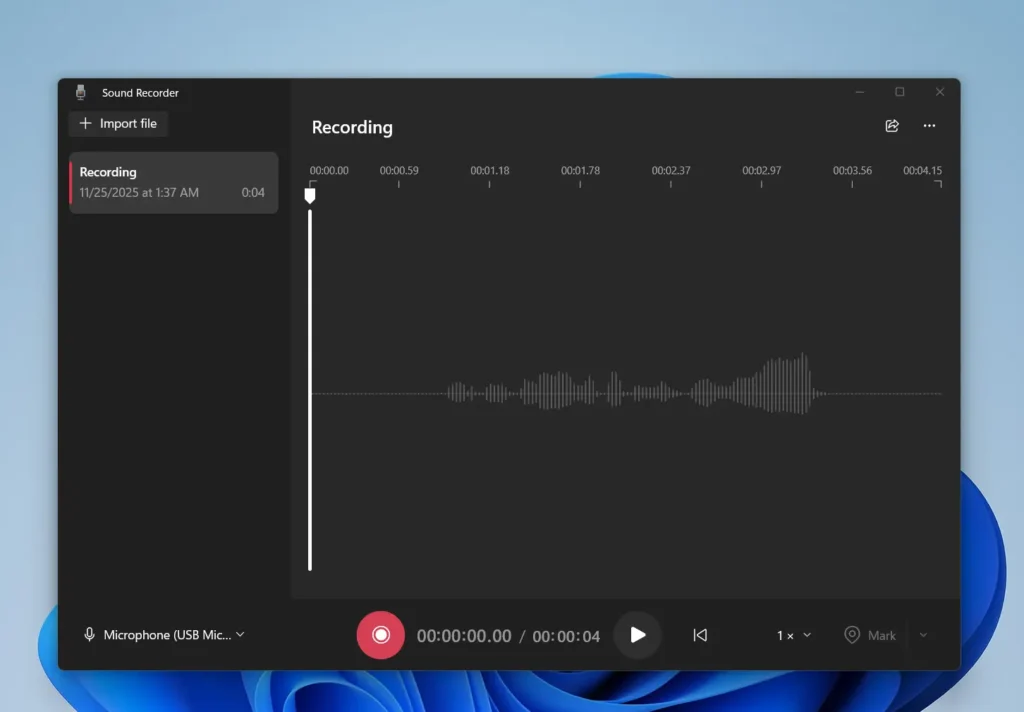
Task: Add a marker with the Mark button
Action: (x=870, y=635)
